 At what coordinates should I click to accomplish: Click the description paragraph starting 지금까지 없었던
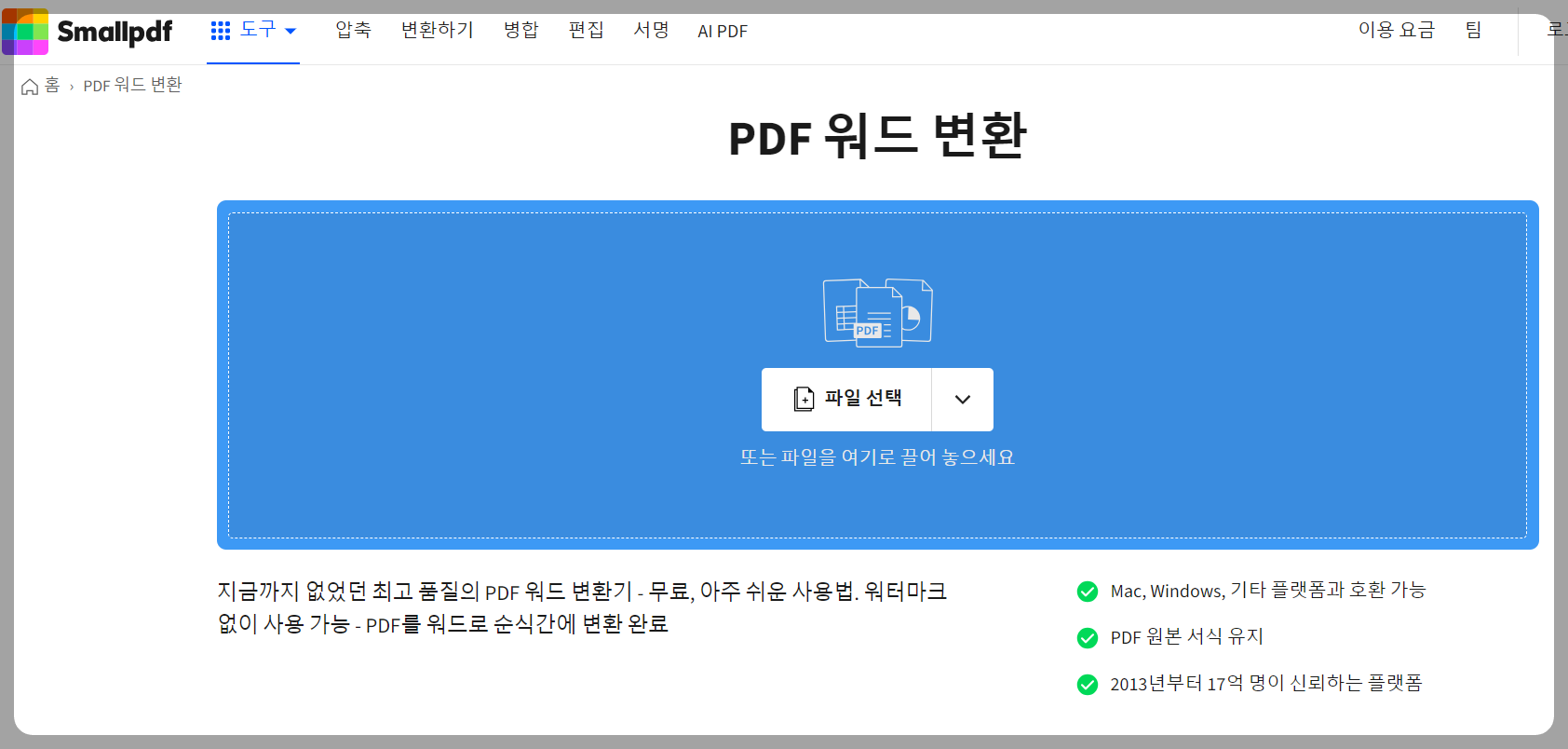(x=582, y=607)
